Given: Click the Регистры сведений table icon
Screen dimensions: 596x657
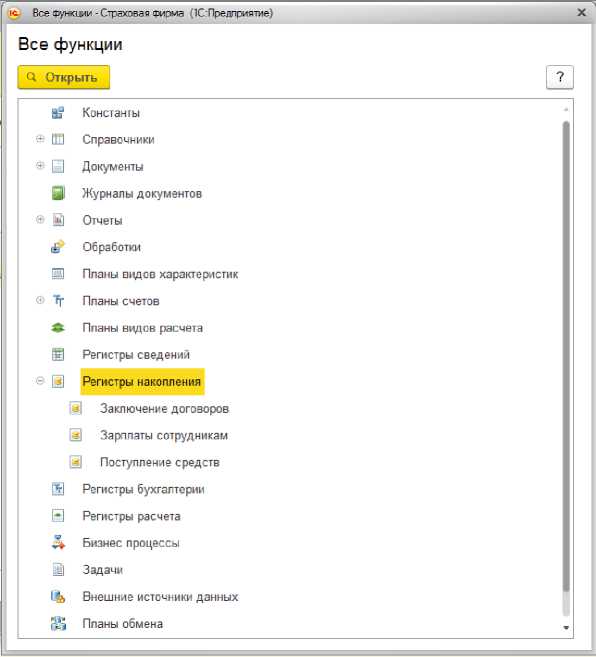Looking at the screenshot, I should 58,354.
